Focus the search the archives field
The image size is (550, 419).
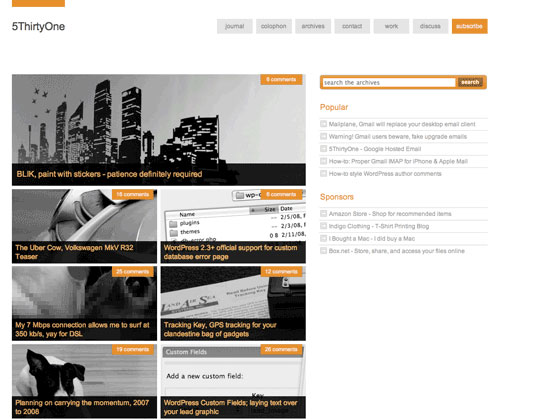pyautogui.click(x=389, y=82)
